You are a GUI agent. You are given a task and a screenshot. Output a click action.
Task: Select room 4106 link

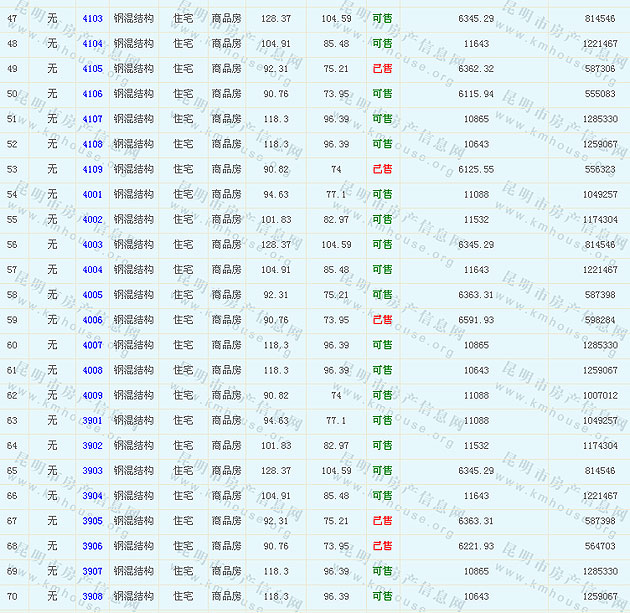click(92, 94)
